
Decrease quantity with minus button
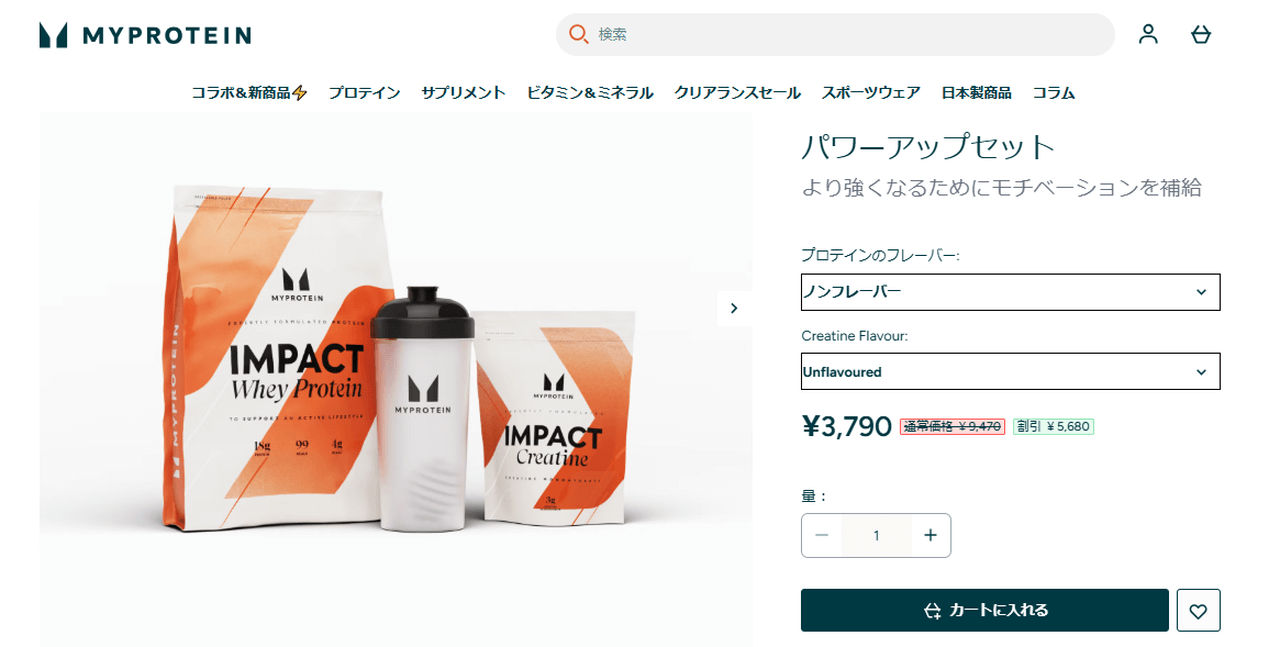(x=822, y=535)
